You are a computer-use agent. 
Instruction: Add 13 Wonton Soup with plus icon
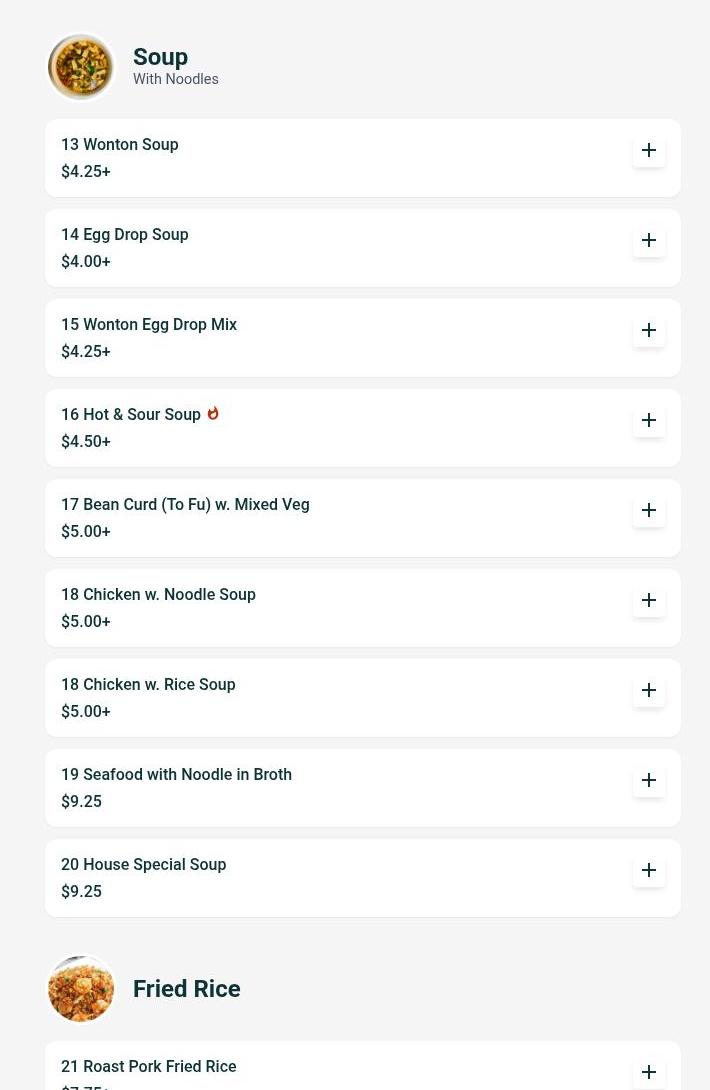tap(648, 150)
